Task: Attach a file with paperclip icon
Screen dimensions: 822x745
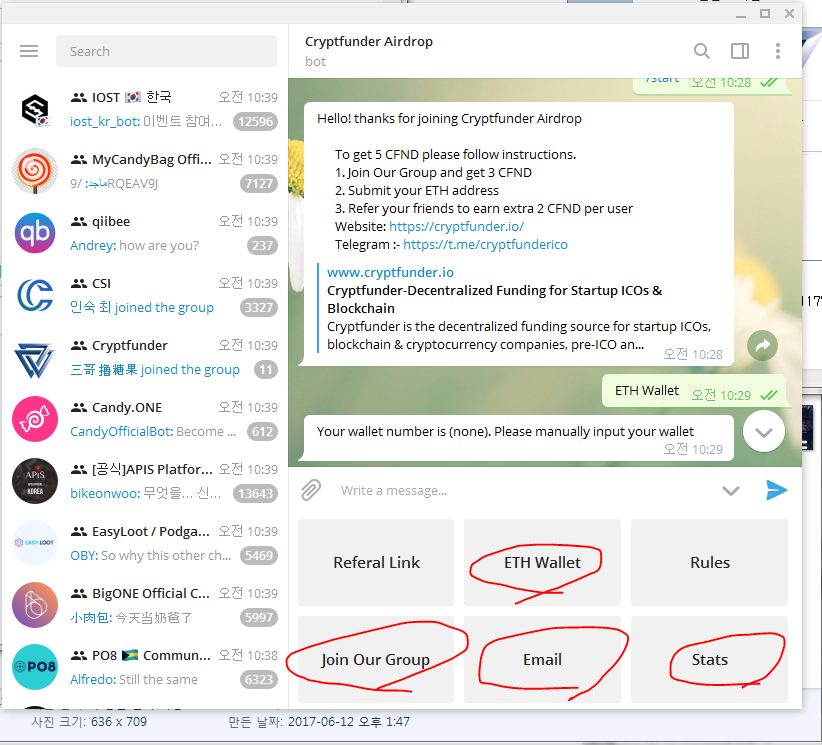Action: 311,490
